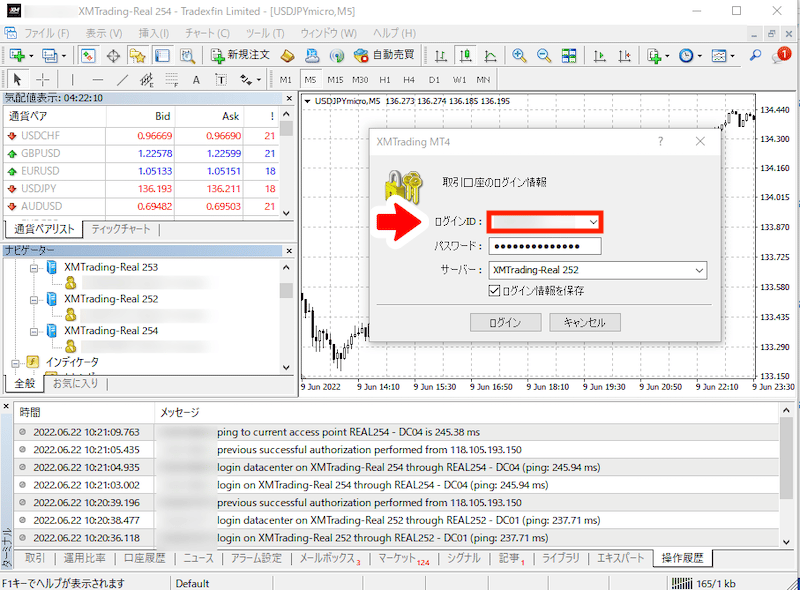
Task: Click the キャンセル button
Action: pyautogui.click(x=585, y=323)
